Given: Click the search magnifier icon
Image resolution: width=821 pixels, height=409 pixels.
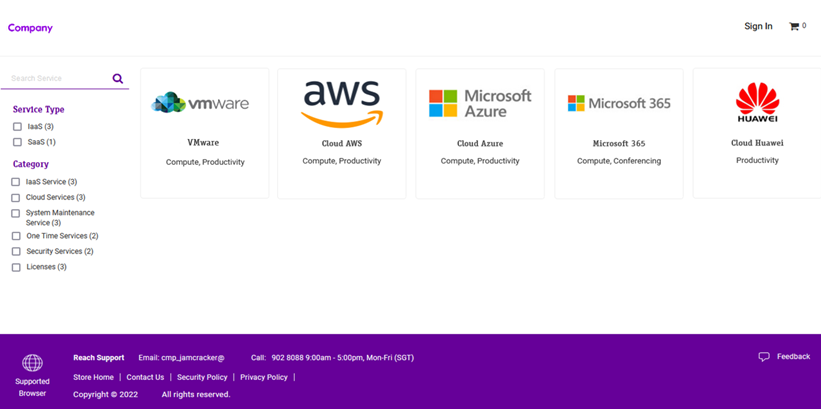Looking at the screenshot, I should point(118,79).
